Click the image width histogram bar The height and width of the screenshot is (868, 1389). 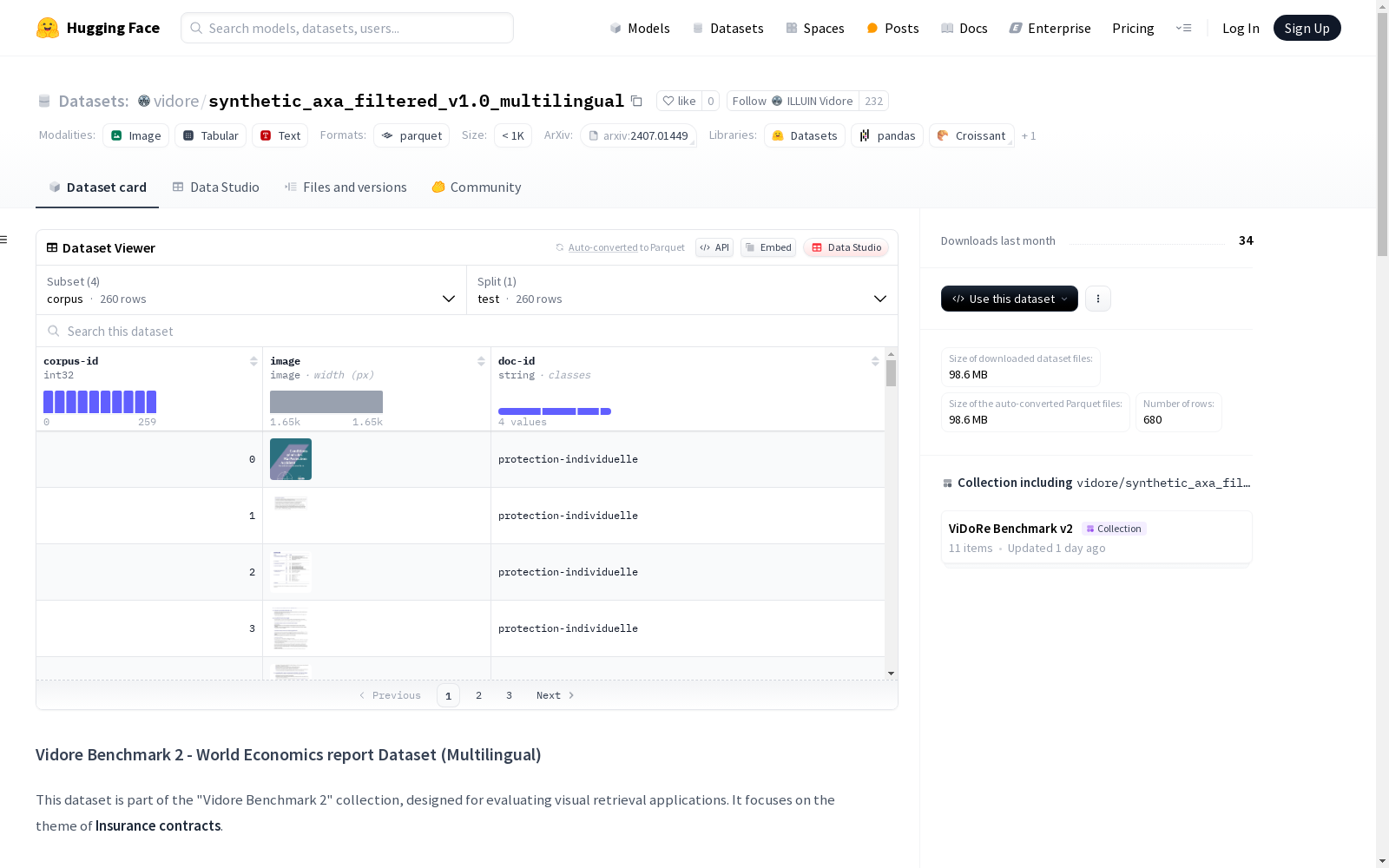click(326, 402)
